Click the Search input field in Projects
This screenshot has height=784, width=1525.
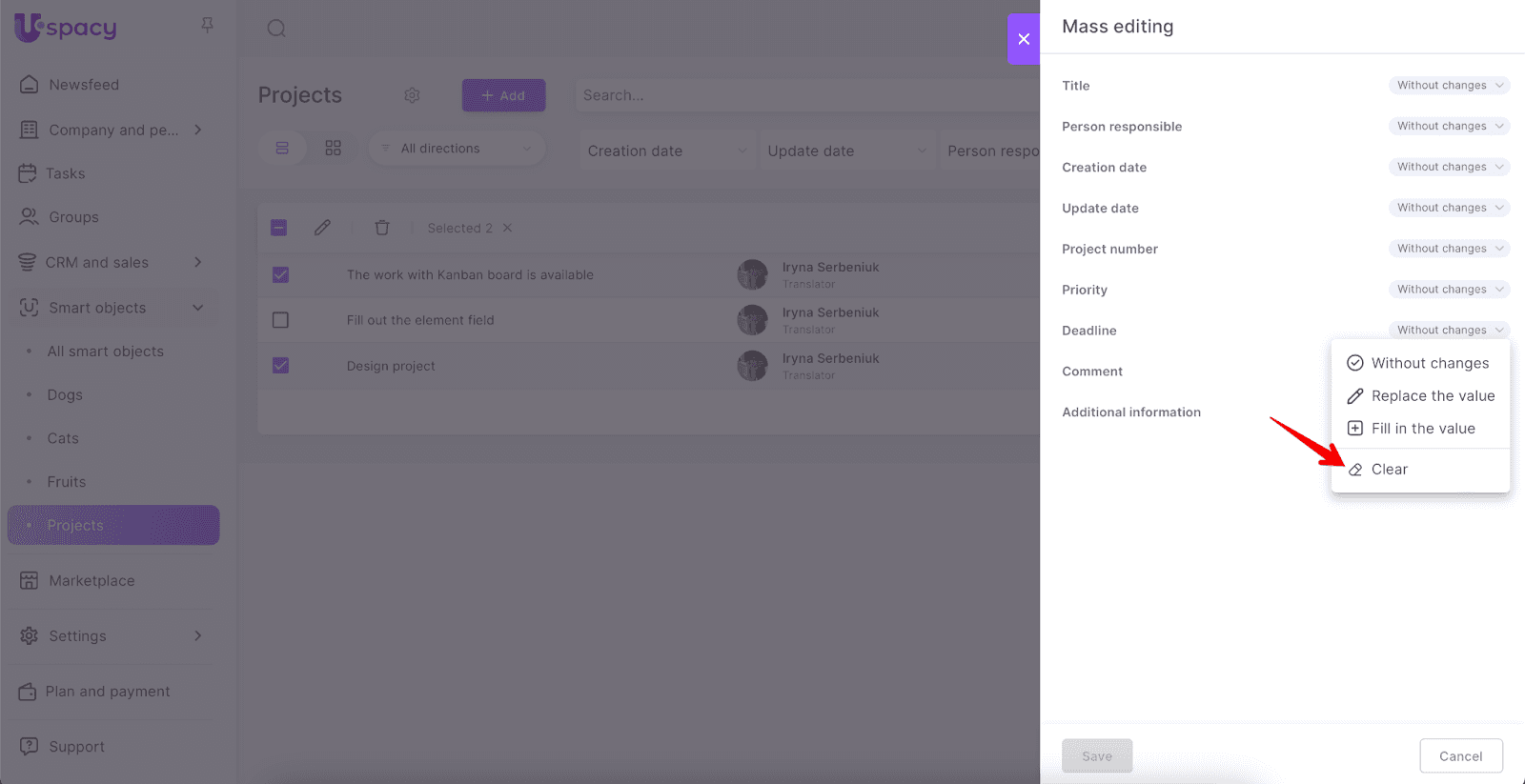(801, 95)
